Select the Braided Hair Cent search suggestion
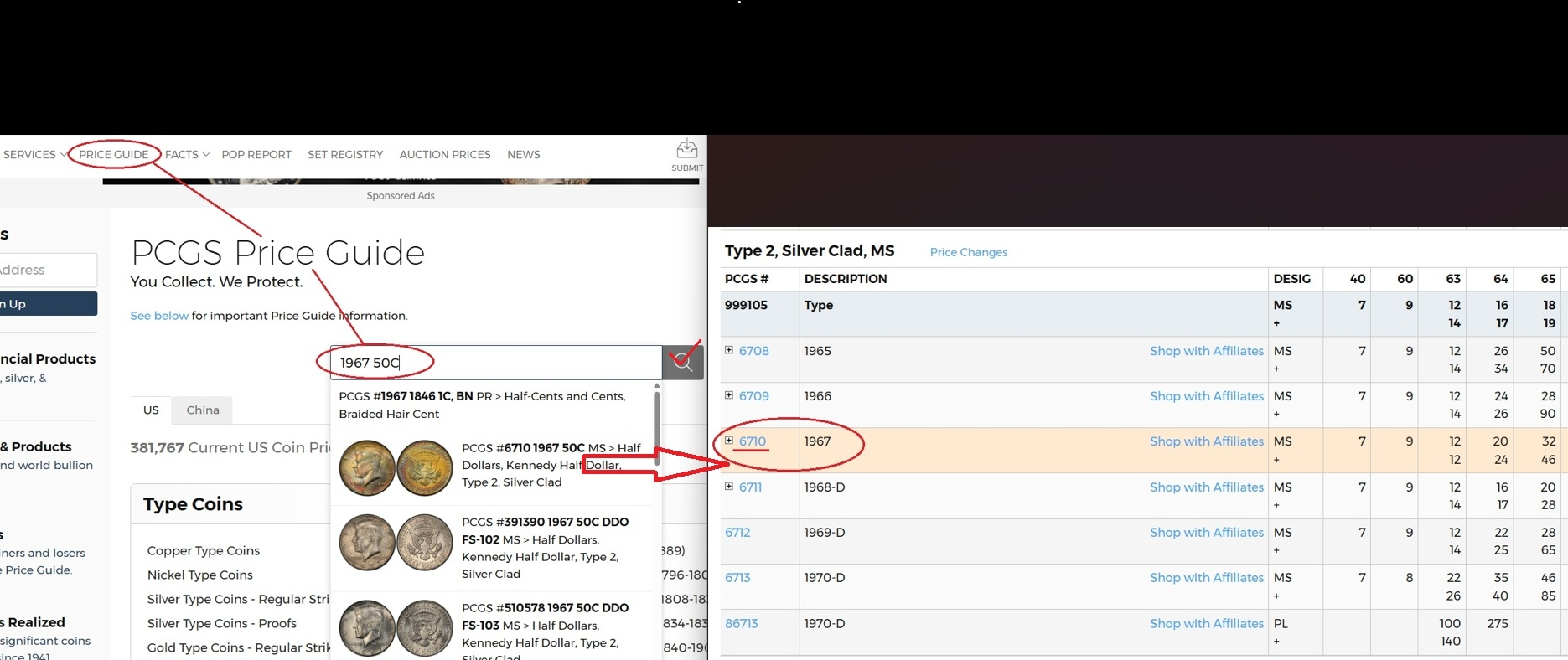The image size is (1568, 660). point(490,405)
